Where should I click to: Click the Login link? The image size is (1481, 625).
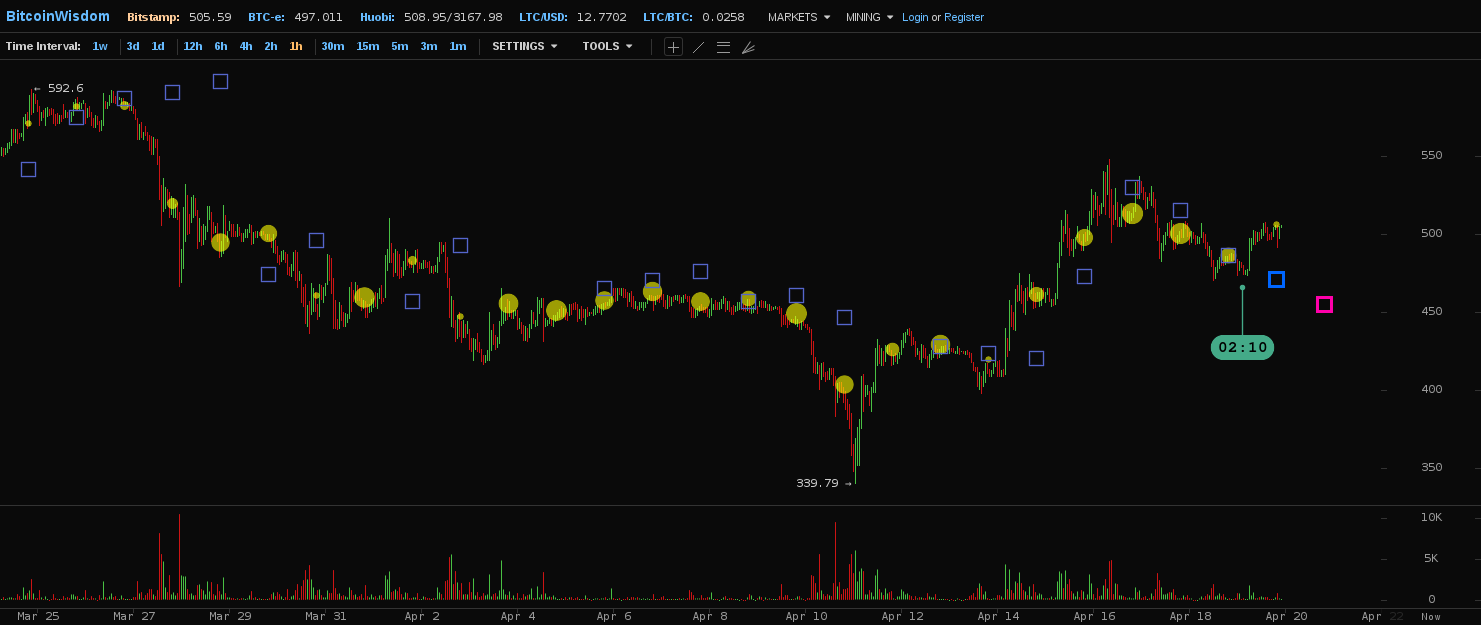pyautogui.click(x=915, y=17)
